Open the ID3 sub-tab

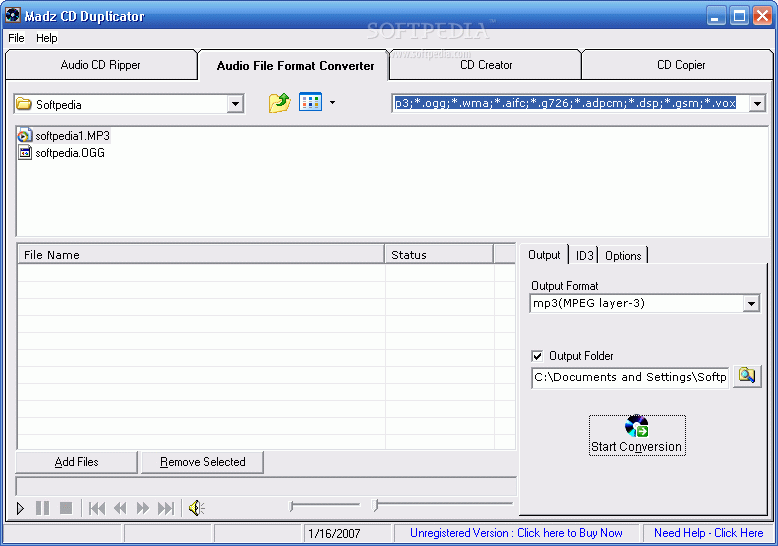(584, 256)
